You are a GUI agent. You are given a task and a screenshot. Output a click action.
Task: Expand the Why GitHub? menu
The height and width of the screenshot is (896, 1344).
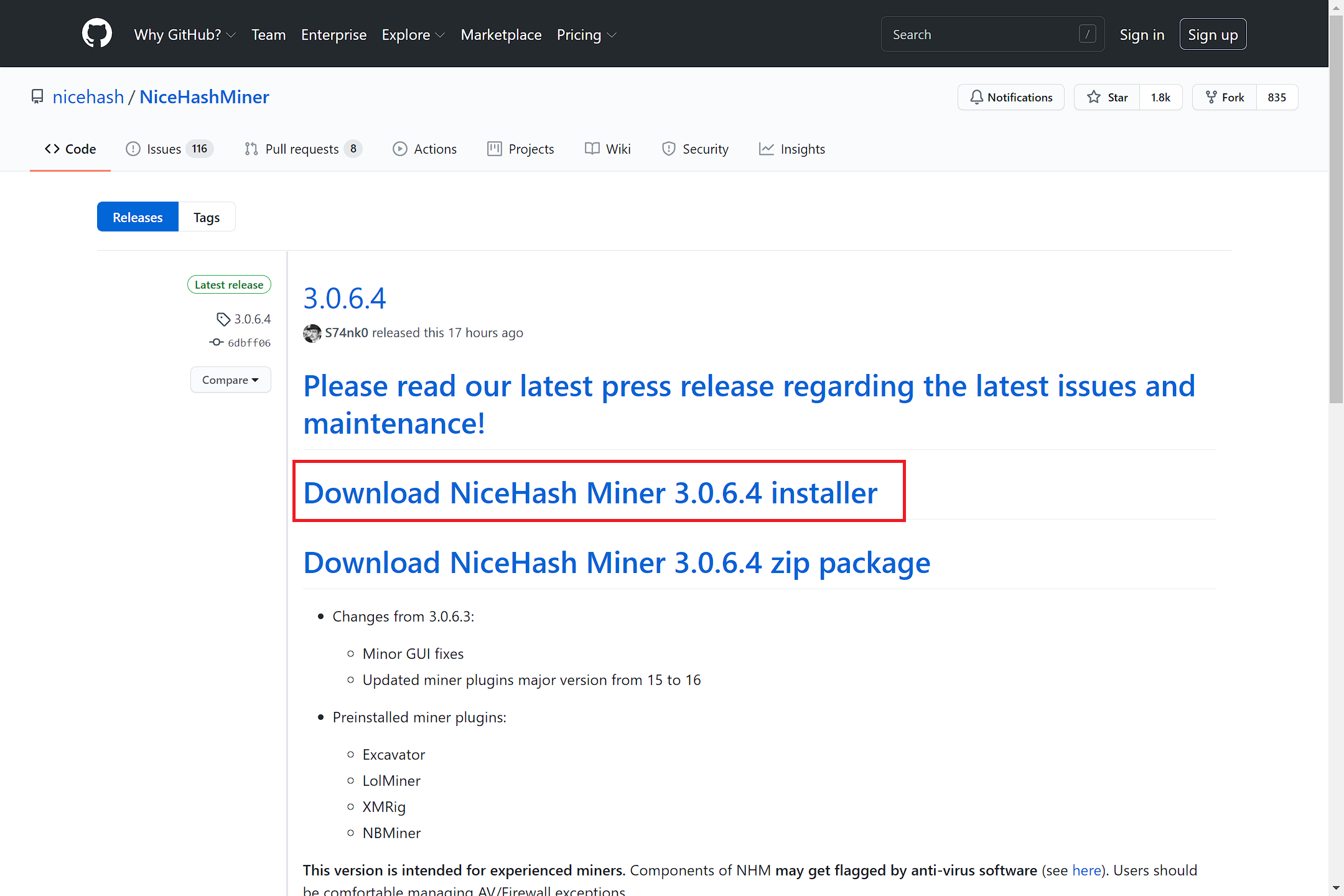(x=185, y=35)
